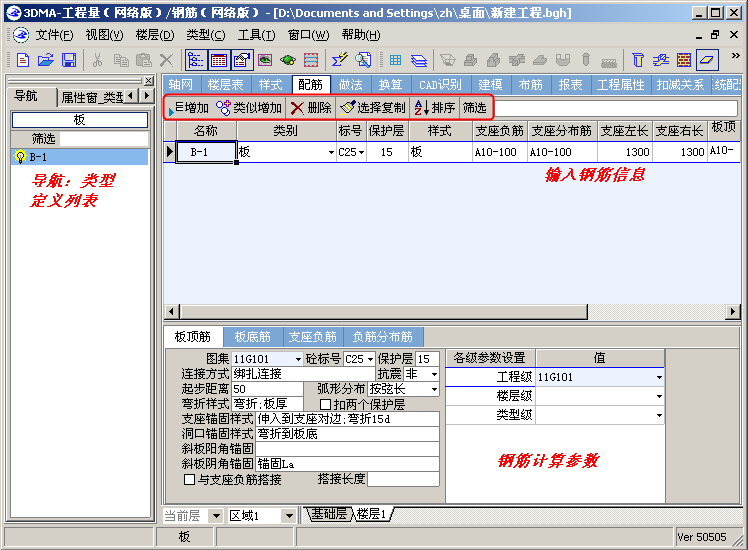
Task: Click the beam component toolbar icon
Action: [661, 60]
